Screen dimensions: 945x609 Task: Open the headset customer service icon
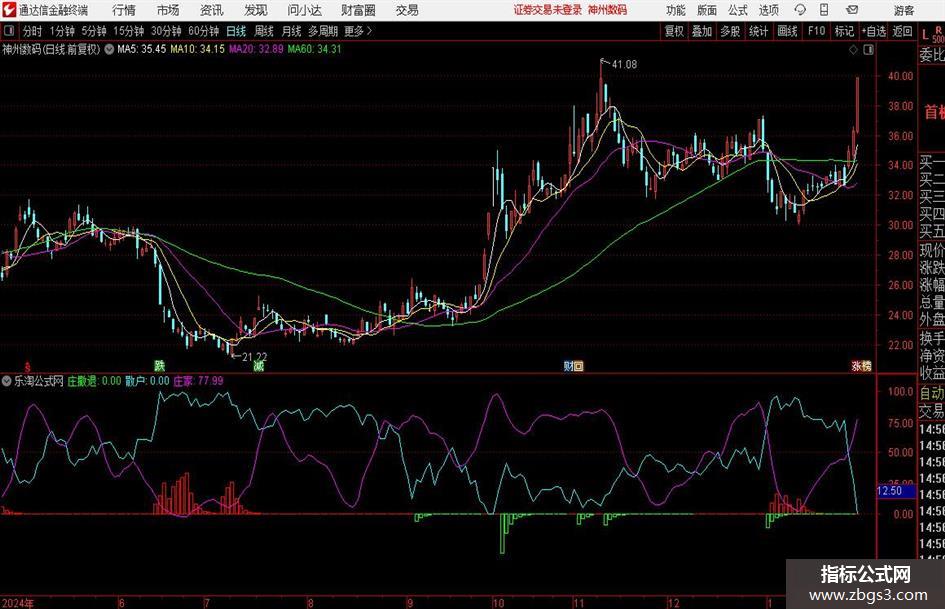[x=800, y=10]
